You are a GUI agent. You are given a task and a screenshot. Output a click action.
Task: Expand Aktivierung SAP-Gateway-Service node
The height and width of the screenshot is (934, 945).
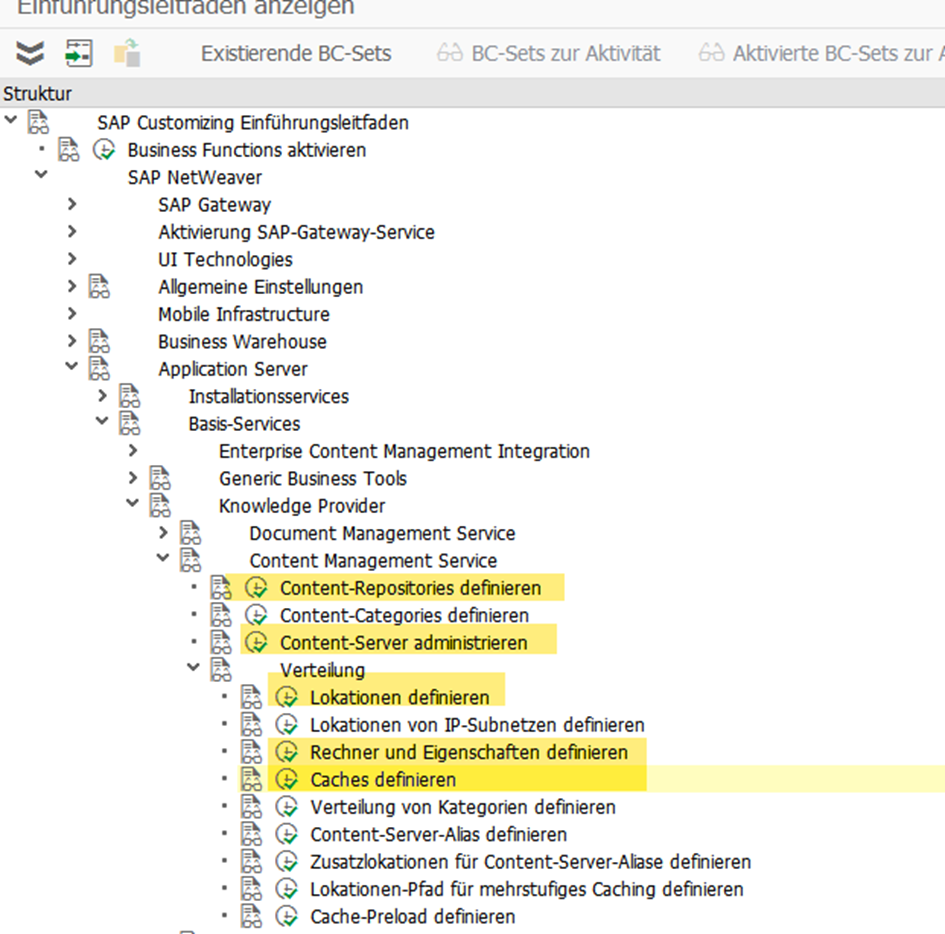[72, 231]
